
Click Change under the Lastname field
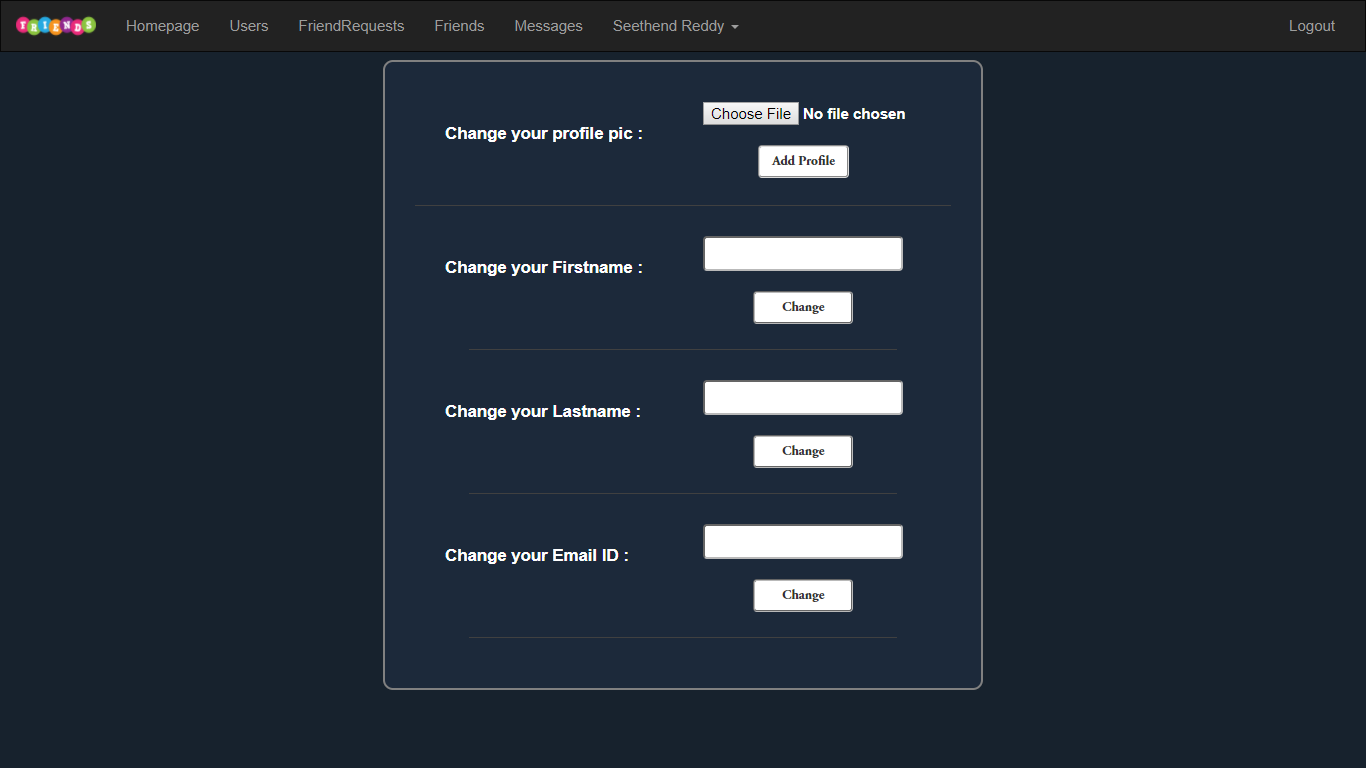[x=803, y=451]
